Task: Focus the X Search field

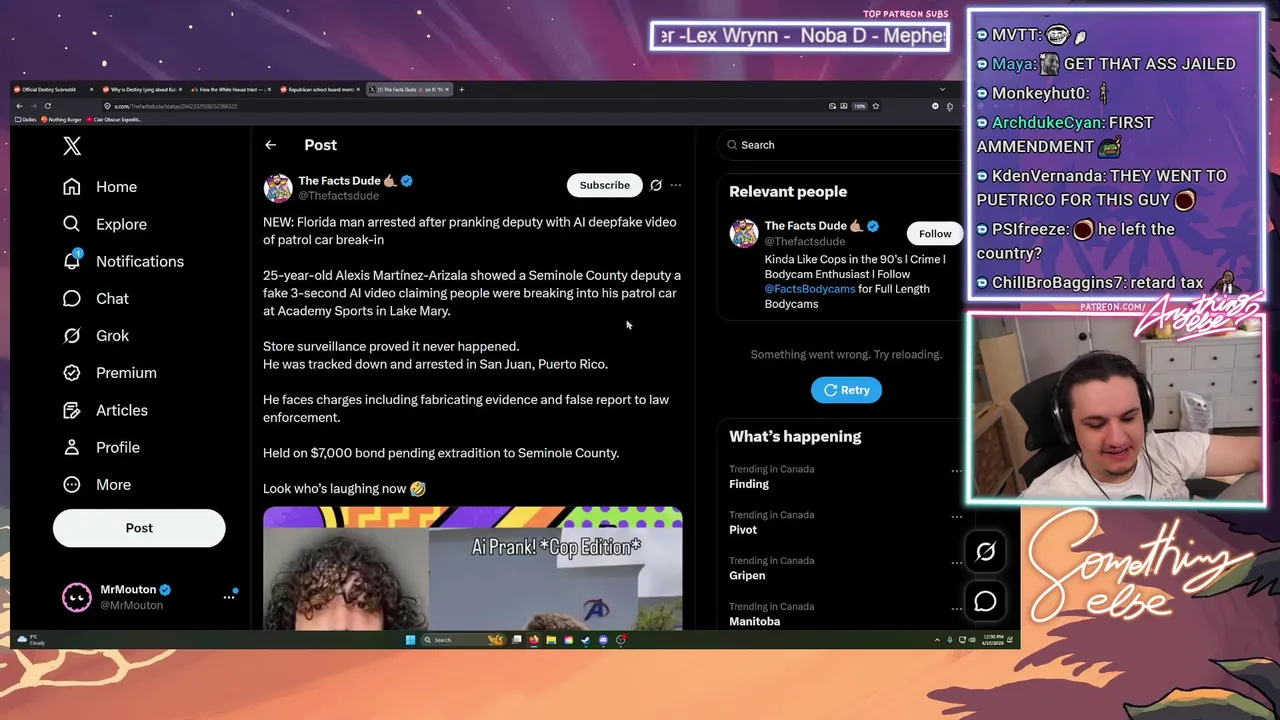Action: click(x=840, y=145)
